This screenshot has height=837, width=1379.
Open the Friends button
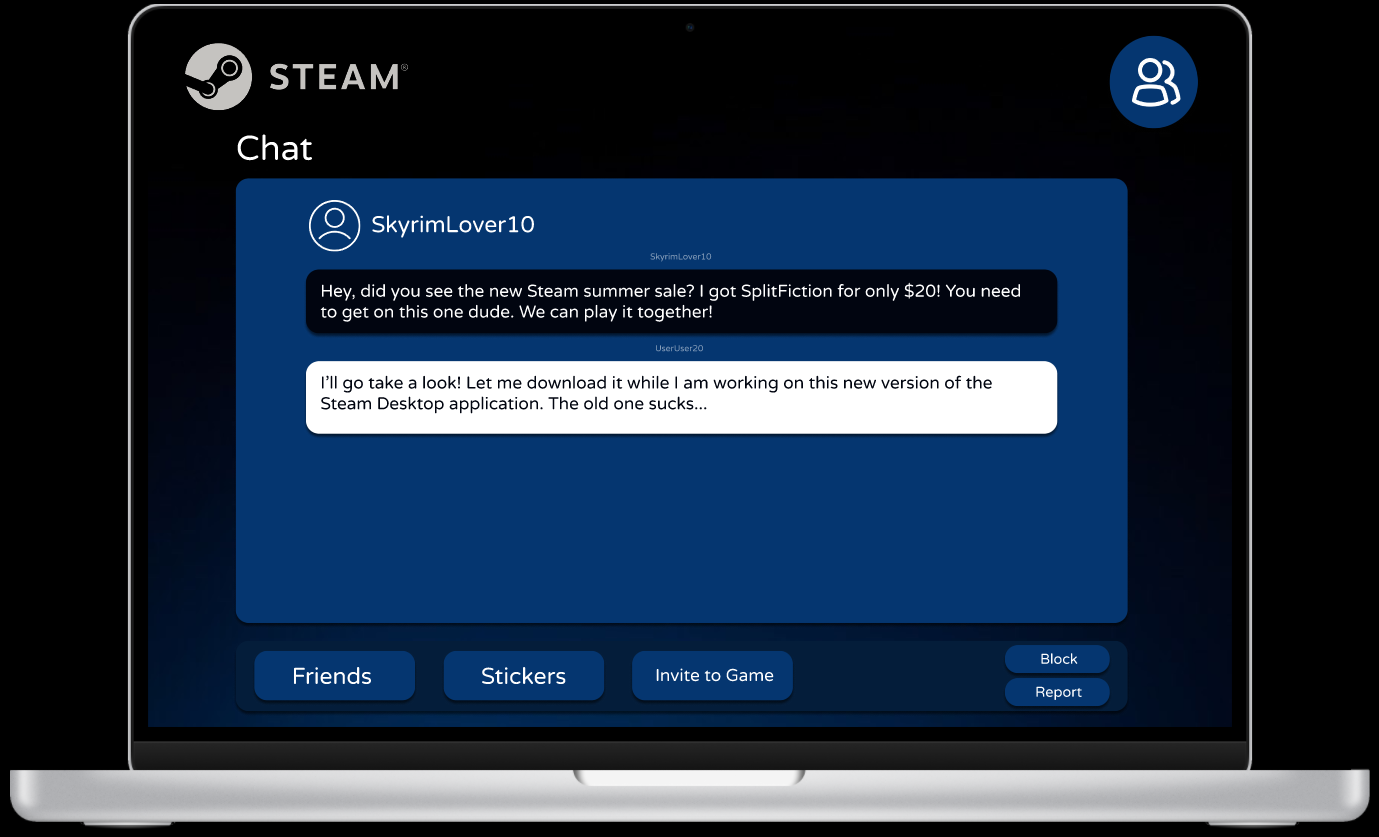pos(334,676)
